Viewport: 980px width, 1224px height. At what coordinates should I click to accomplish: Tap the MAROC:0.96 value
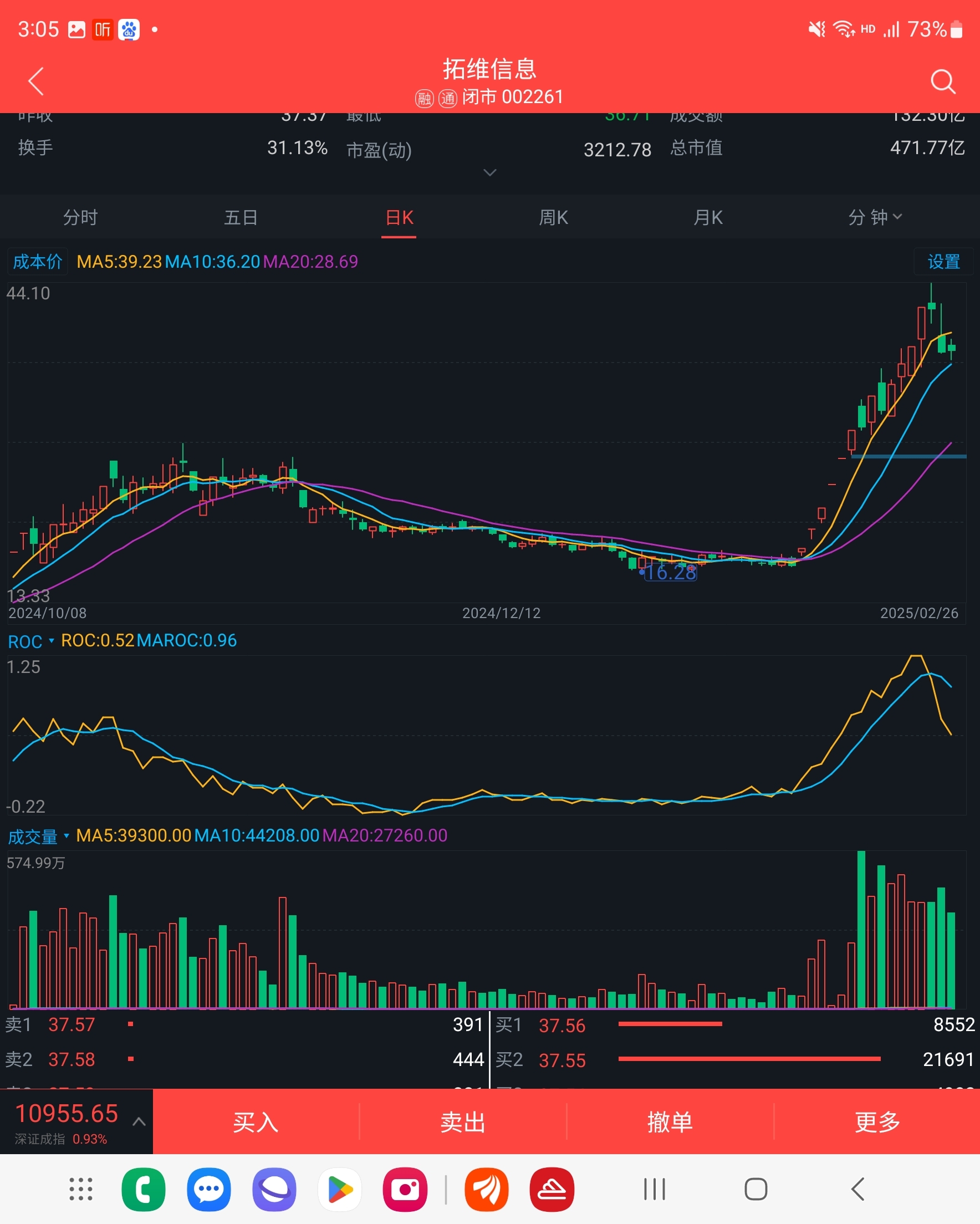click(187, 640)
